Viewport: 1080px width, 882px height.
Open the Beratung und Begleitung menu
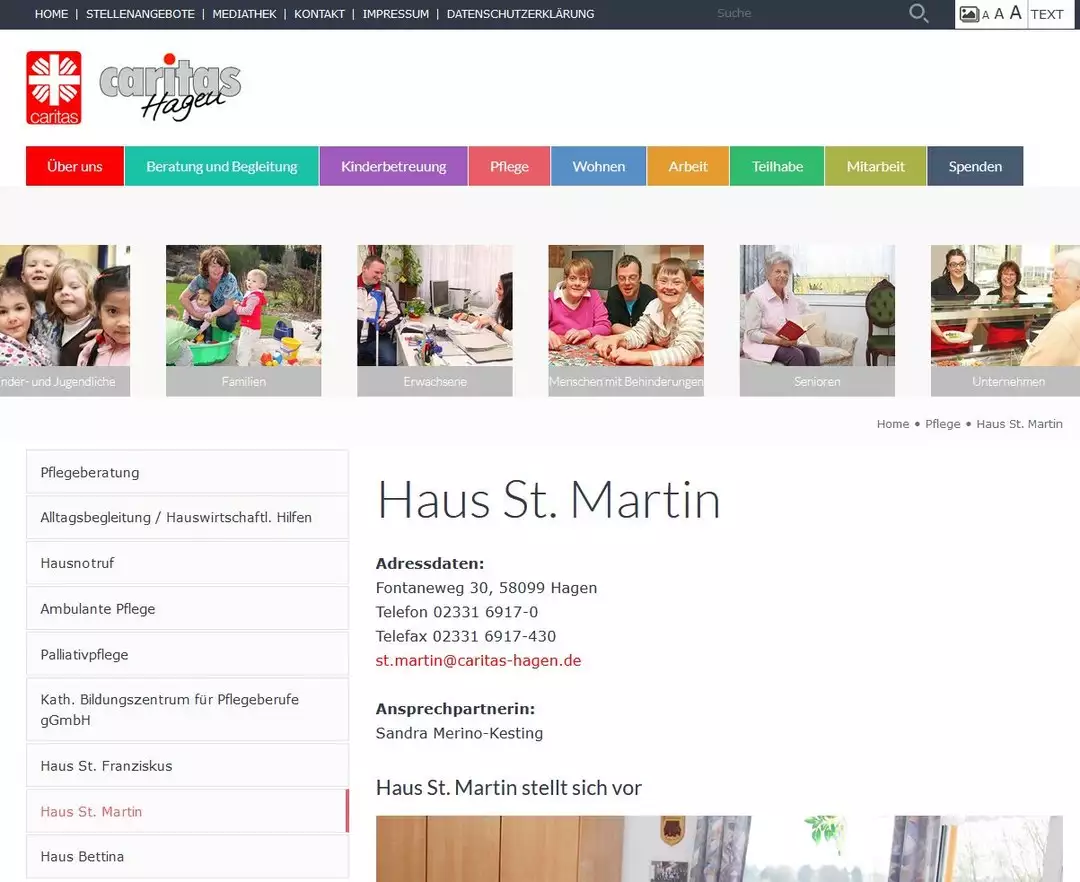coord(221,166)
